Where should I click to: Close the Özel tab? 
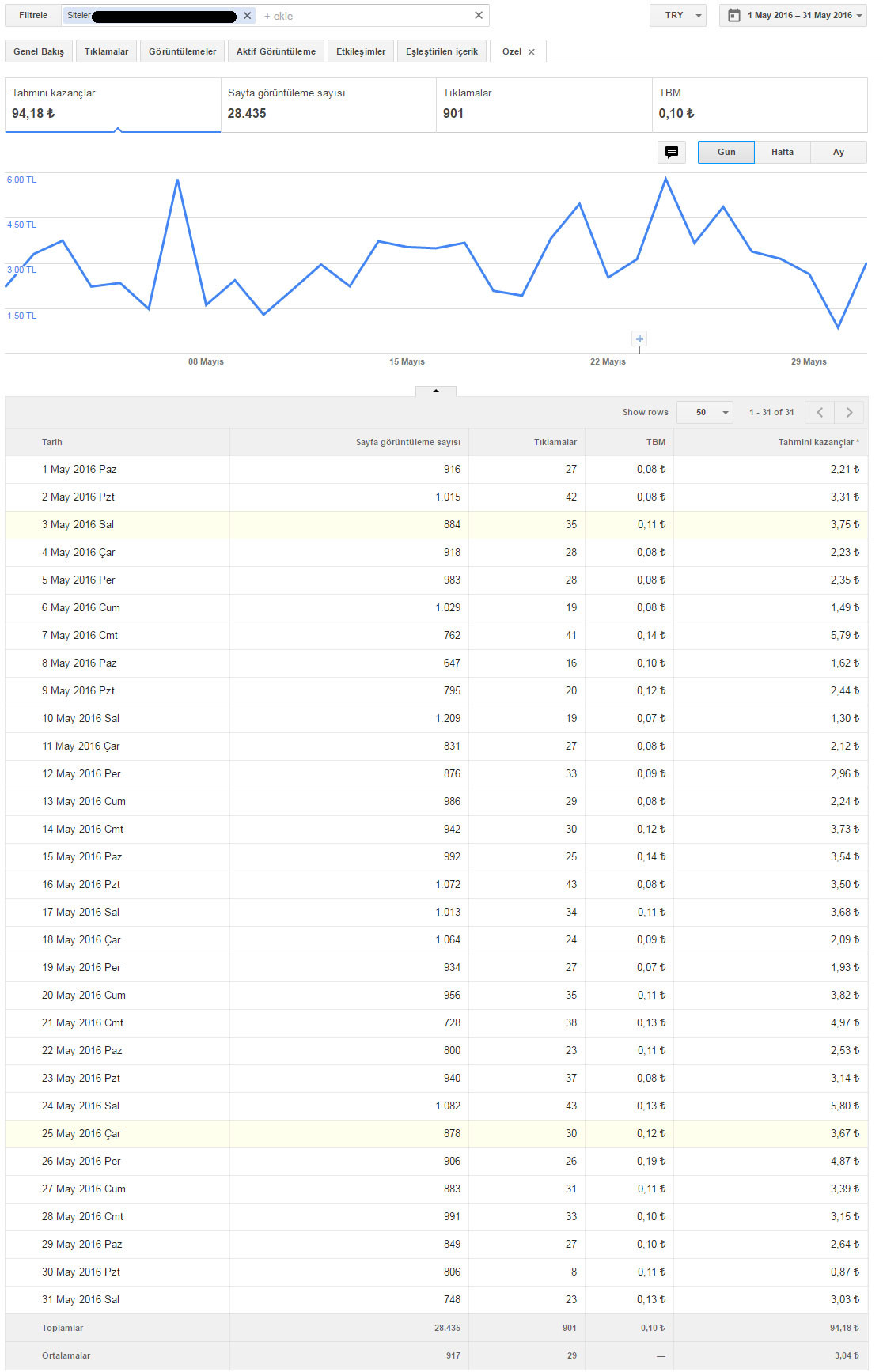(x=532, y=52)
